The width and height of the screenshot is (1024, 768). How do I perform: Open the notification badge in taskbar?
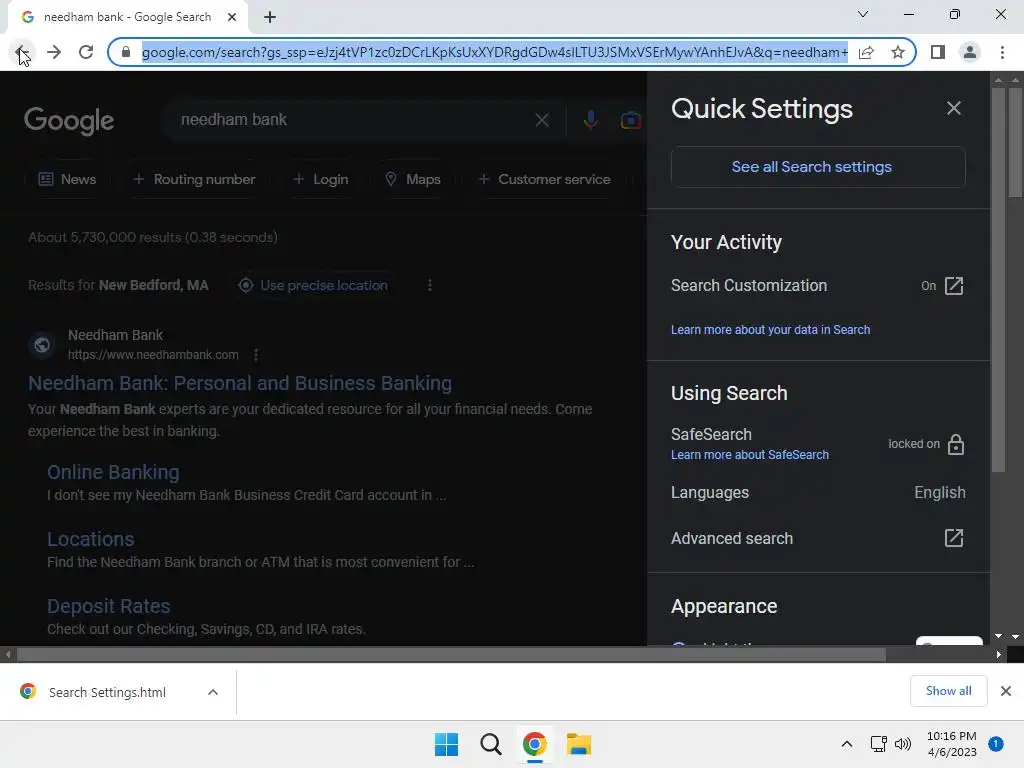pos(997,744)
